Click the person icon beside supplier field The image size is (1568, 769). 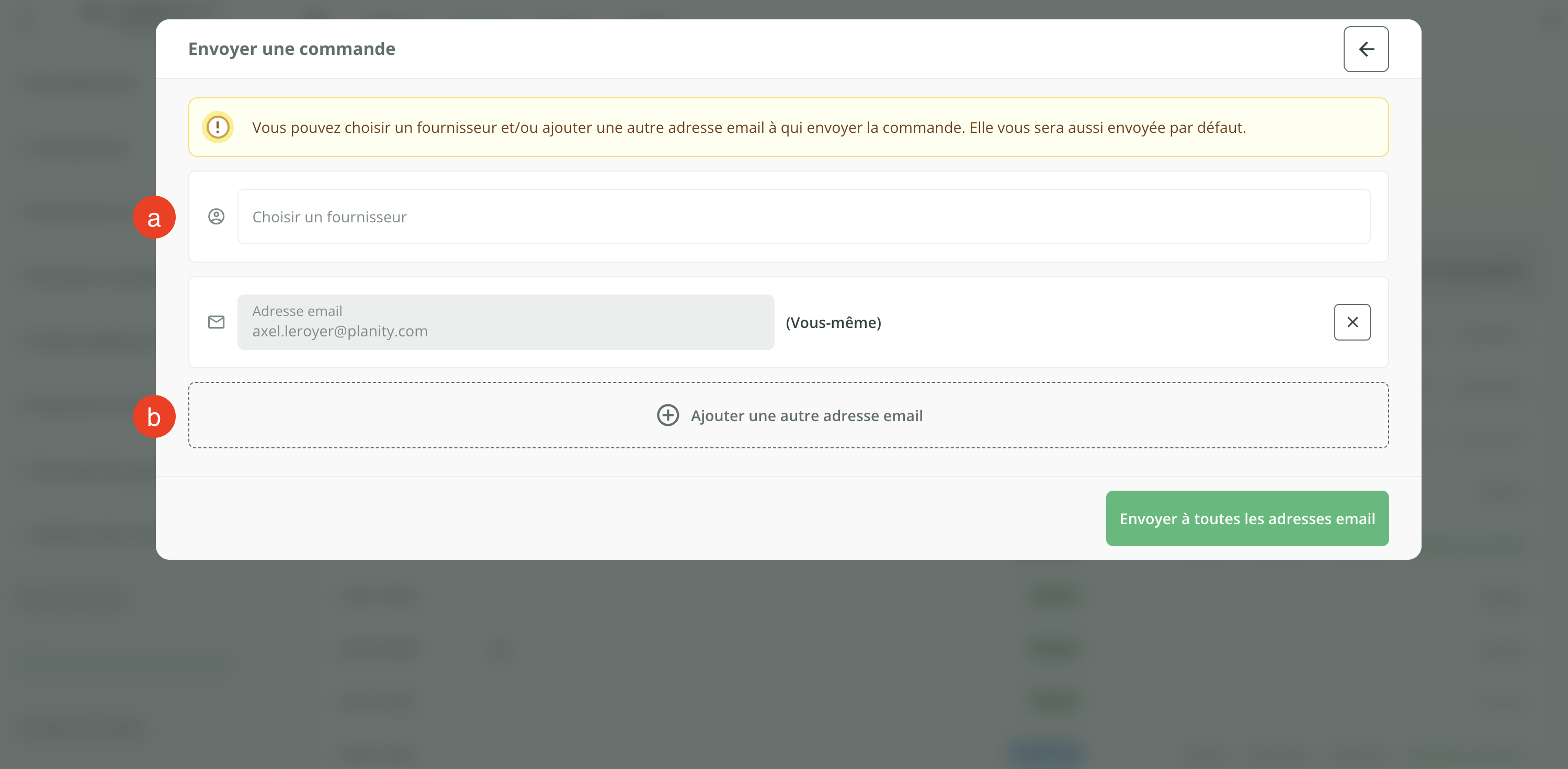[x=216, y=217]
